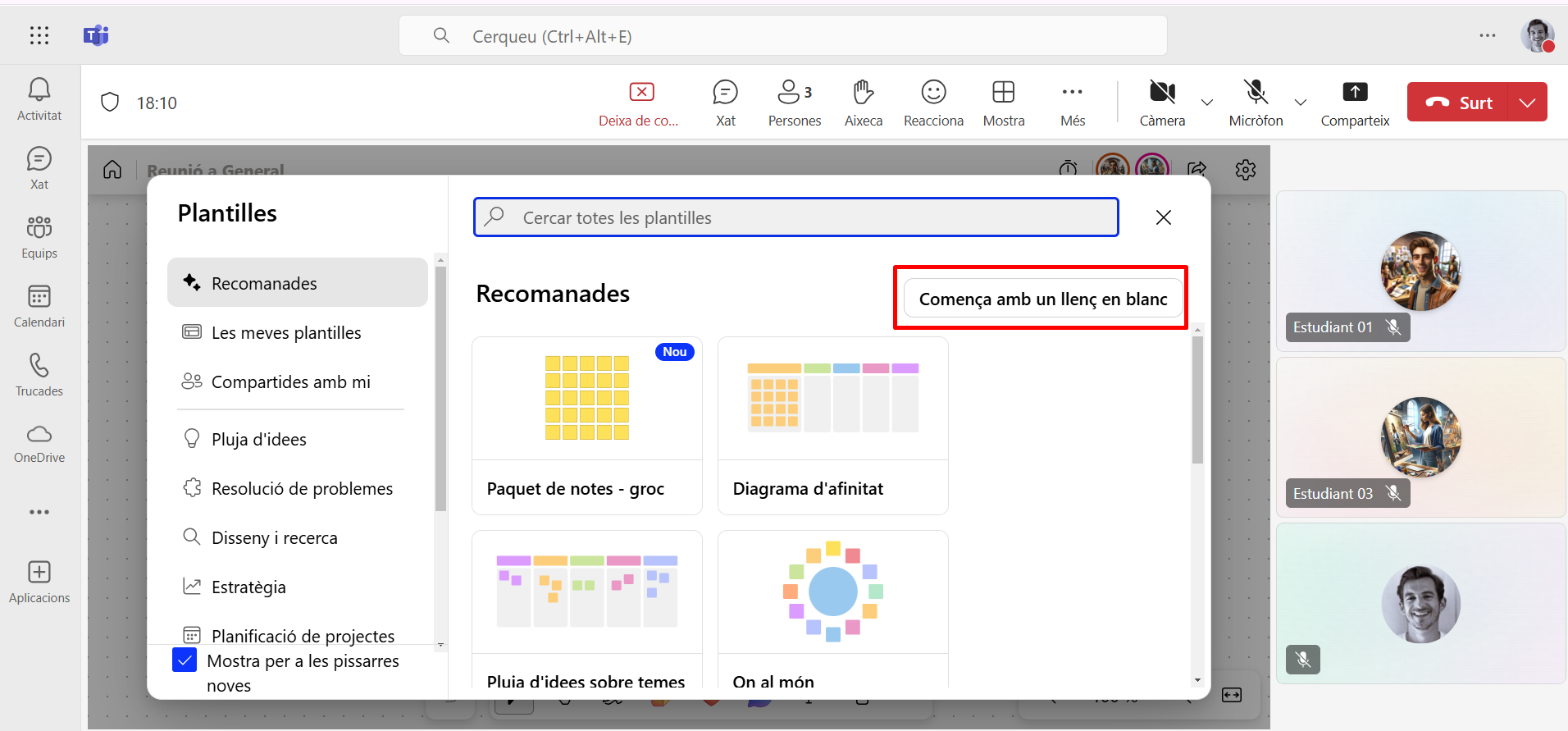Open the Activitat notifications bell
Image resolution: width=1568 pixels, height=731 pixels.
(x=39, y=98)
